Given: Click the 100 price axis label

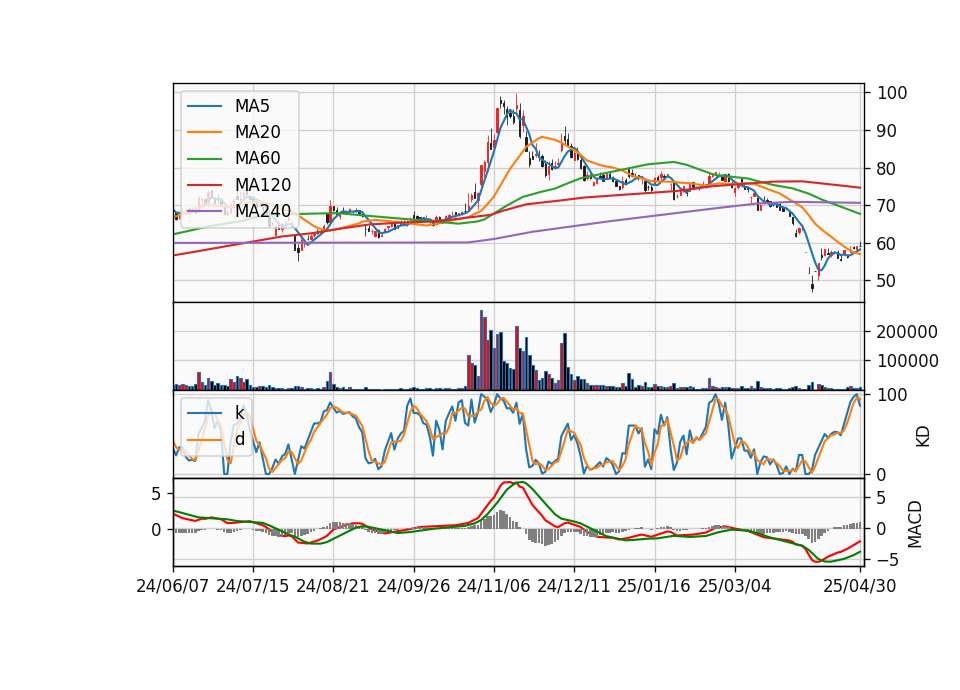Looking at the screenshot, I should tap(893, 93).
